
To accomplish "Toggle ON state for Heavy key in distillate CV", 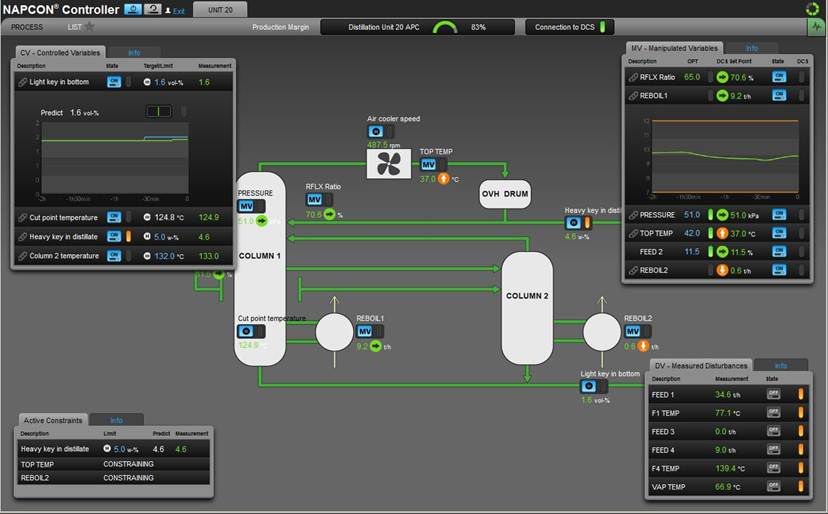I will tap(114, 237).
